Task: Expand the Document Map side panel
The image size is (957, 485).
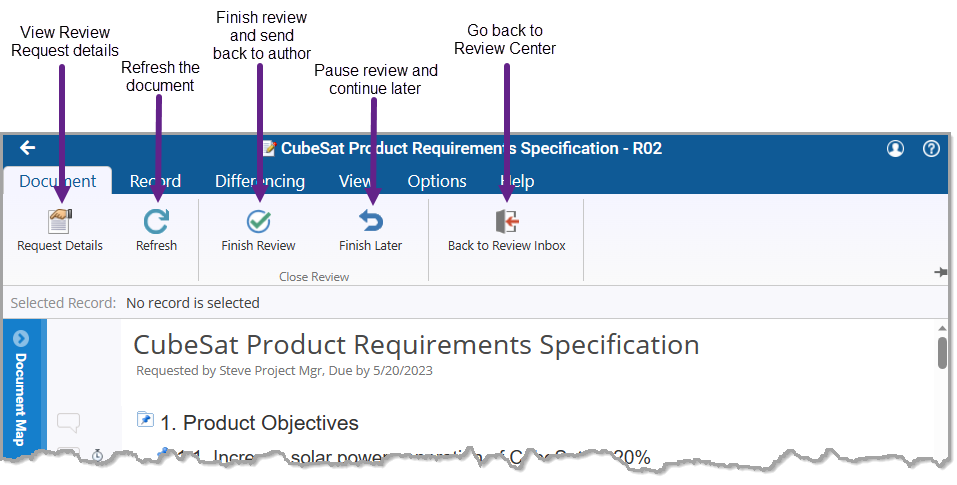Action: 21,389
